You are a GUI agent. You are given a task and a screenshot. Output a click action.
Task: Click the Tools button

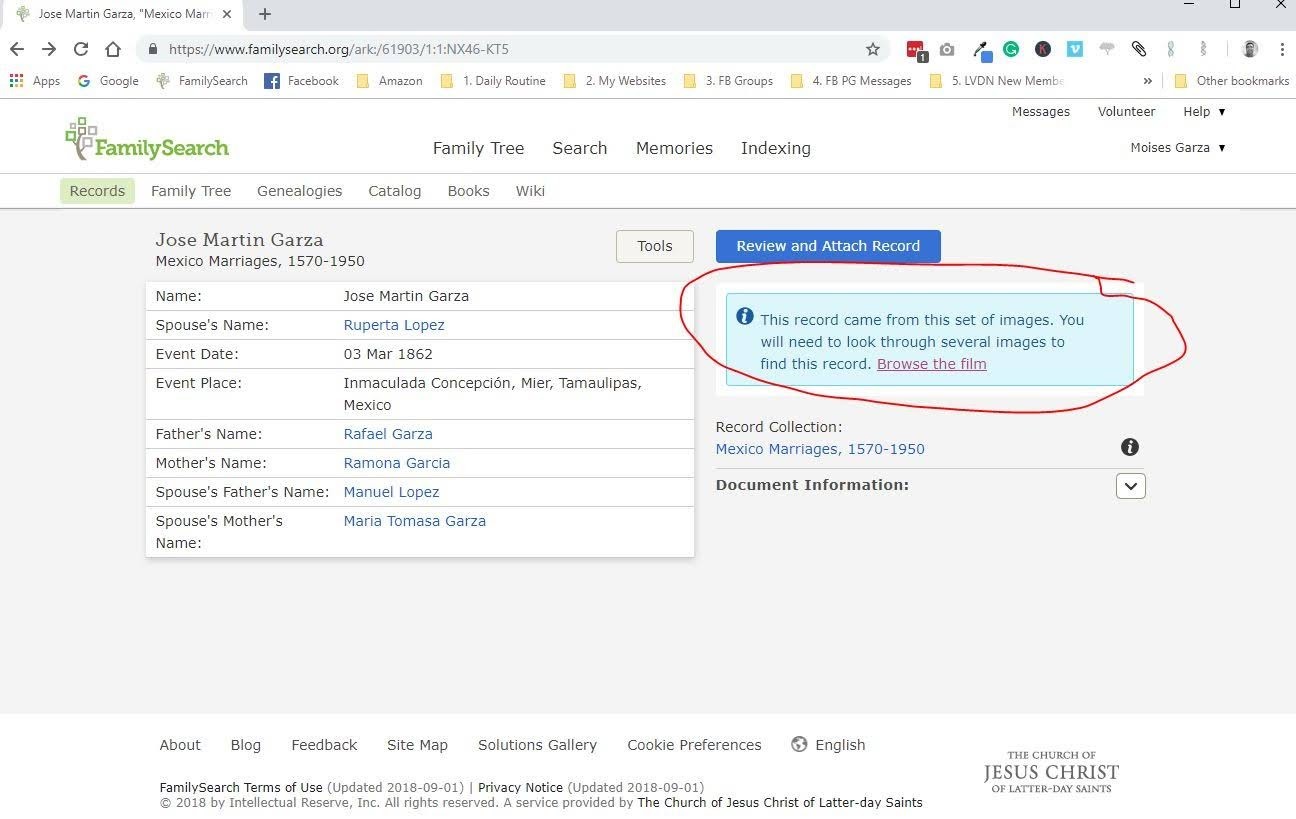655,246
